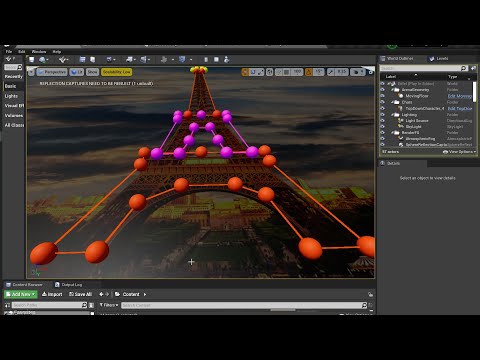
Task: Select the Lights category in Modes panel
Action: coord(13,96)
